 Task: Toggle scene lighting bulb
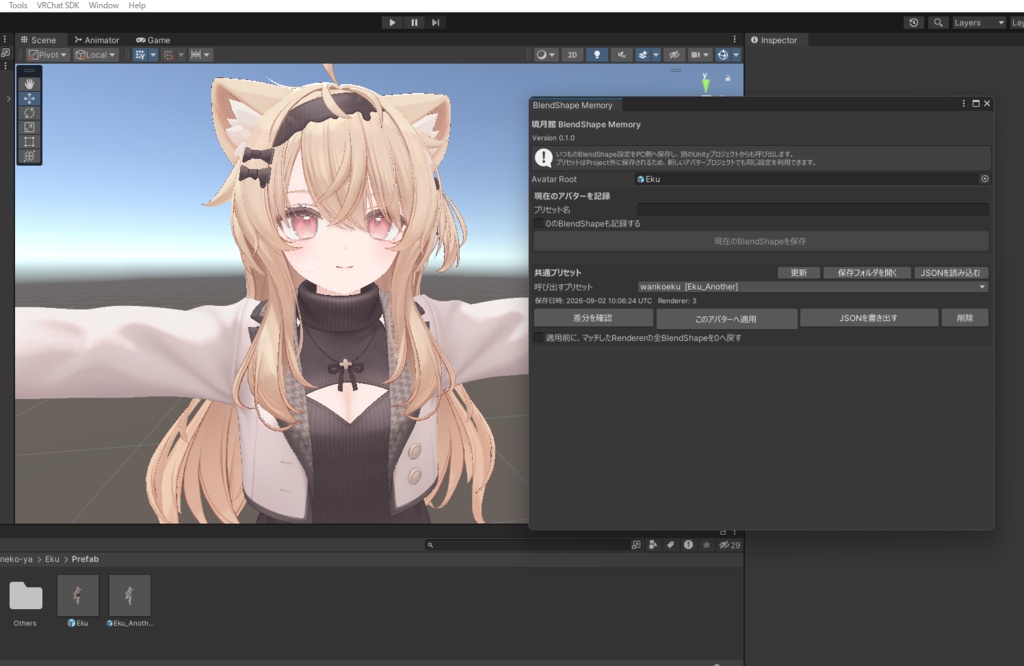[596, 55]
